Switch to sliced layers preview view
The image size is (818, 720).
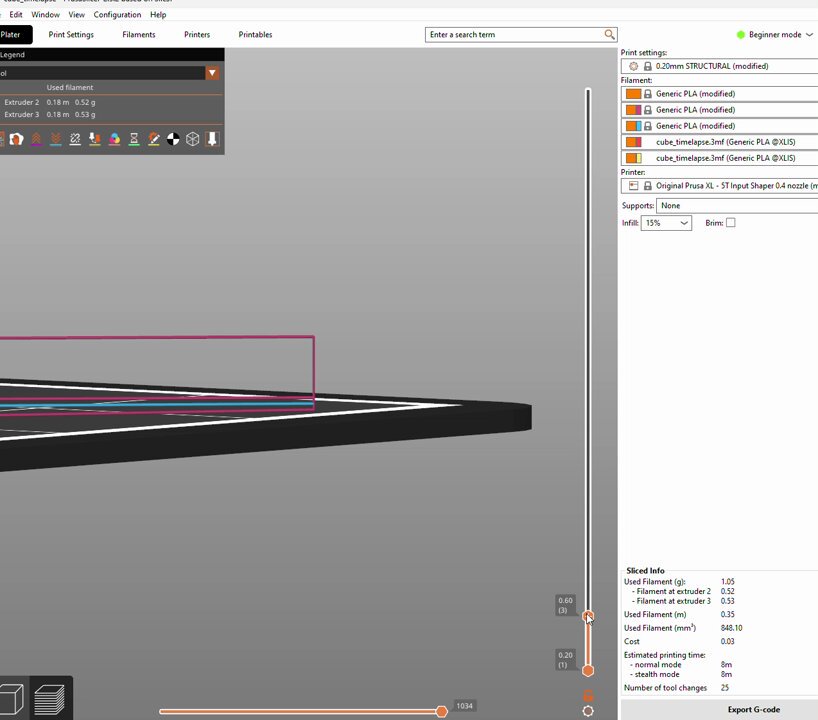50,699
